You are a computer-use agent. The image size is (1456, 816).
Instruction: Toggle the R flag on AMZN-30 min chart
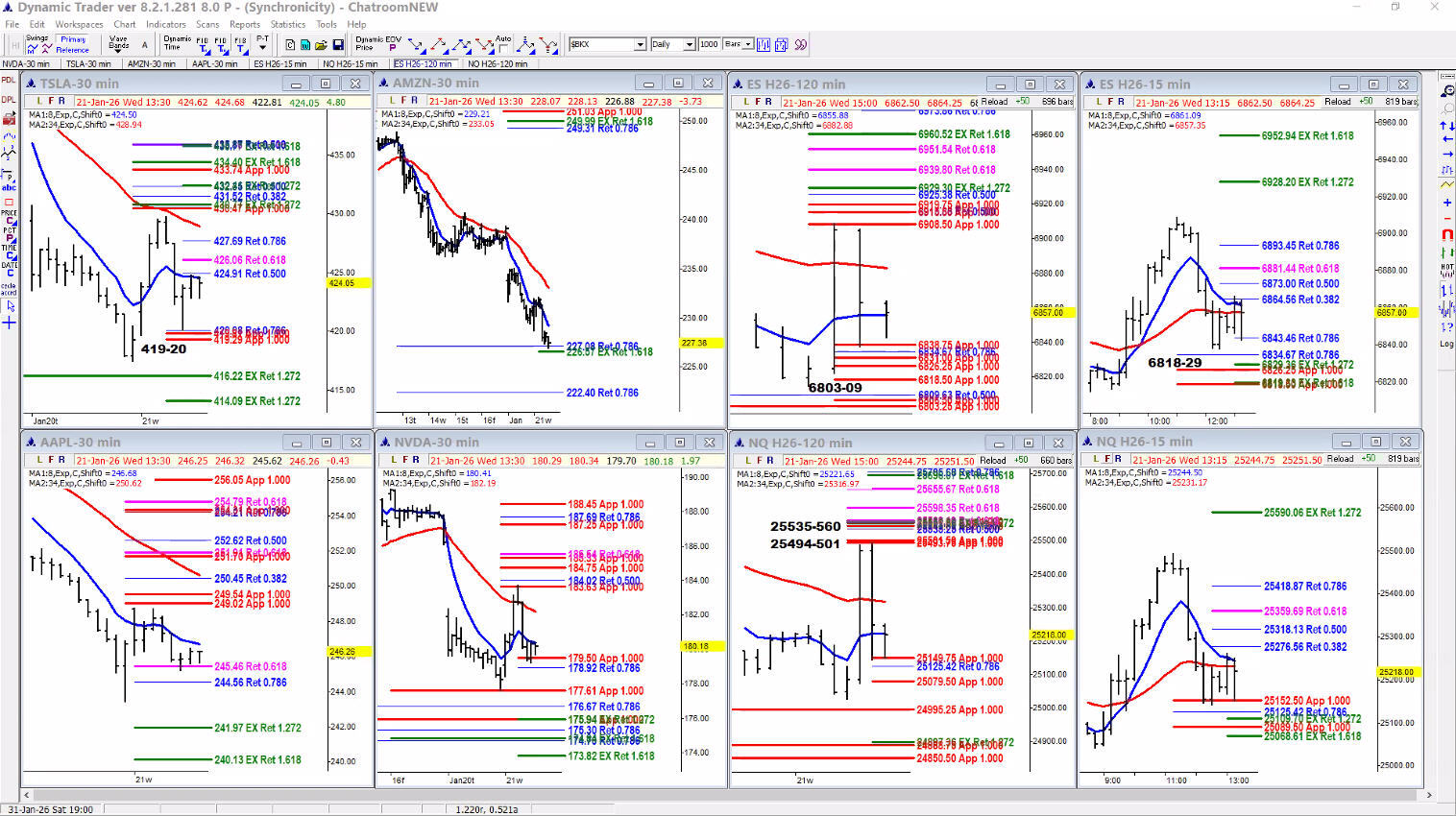(415, 101)
